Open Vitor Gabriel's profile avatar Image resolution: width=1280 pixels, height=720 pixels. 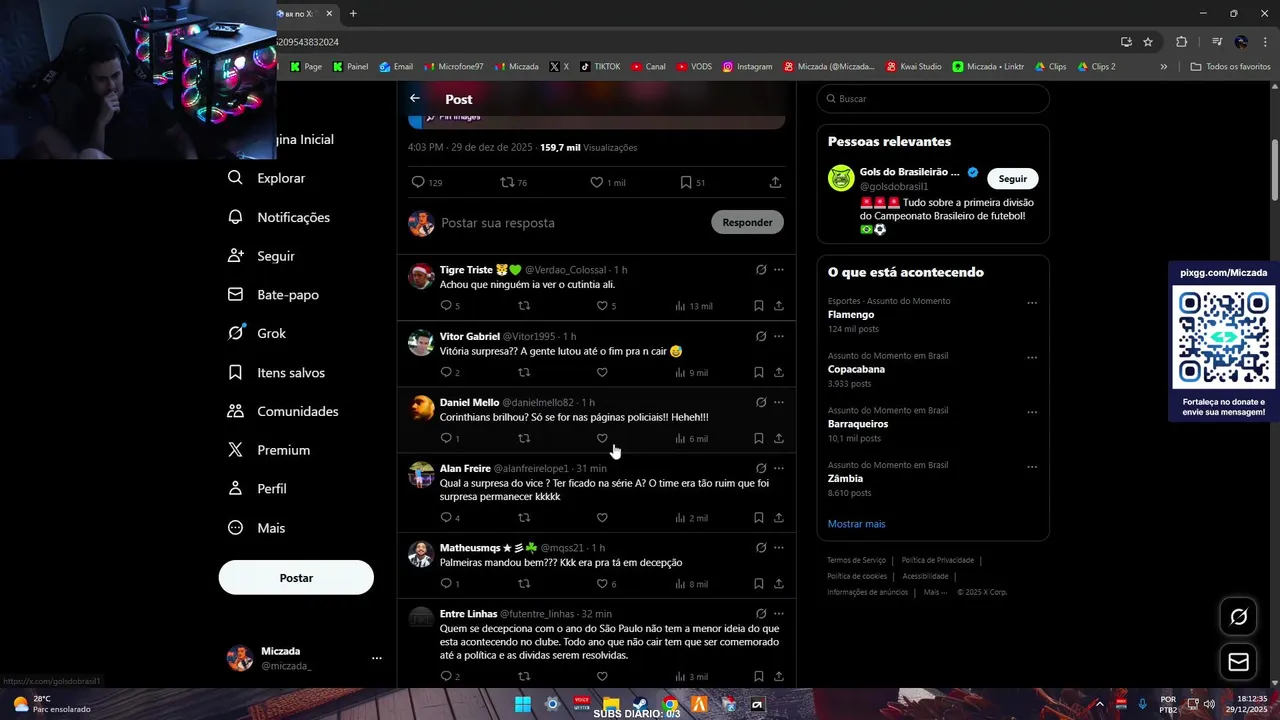pyautogui.click(x=421, y=343)
